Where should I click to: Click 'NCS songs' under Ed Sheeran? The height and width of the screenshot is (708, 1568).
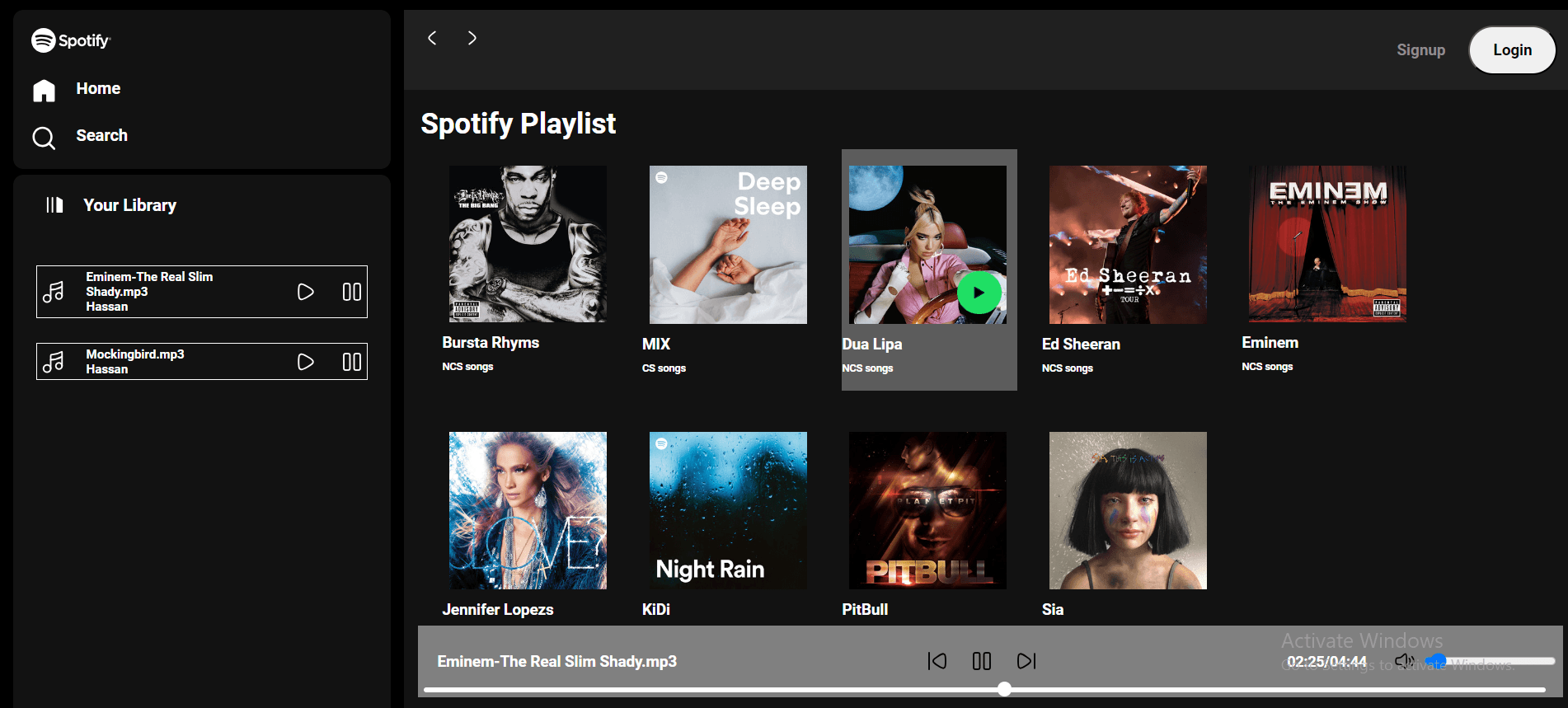point(1068,368)
